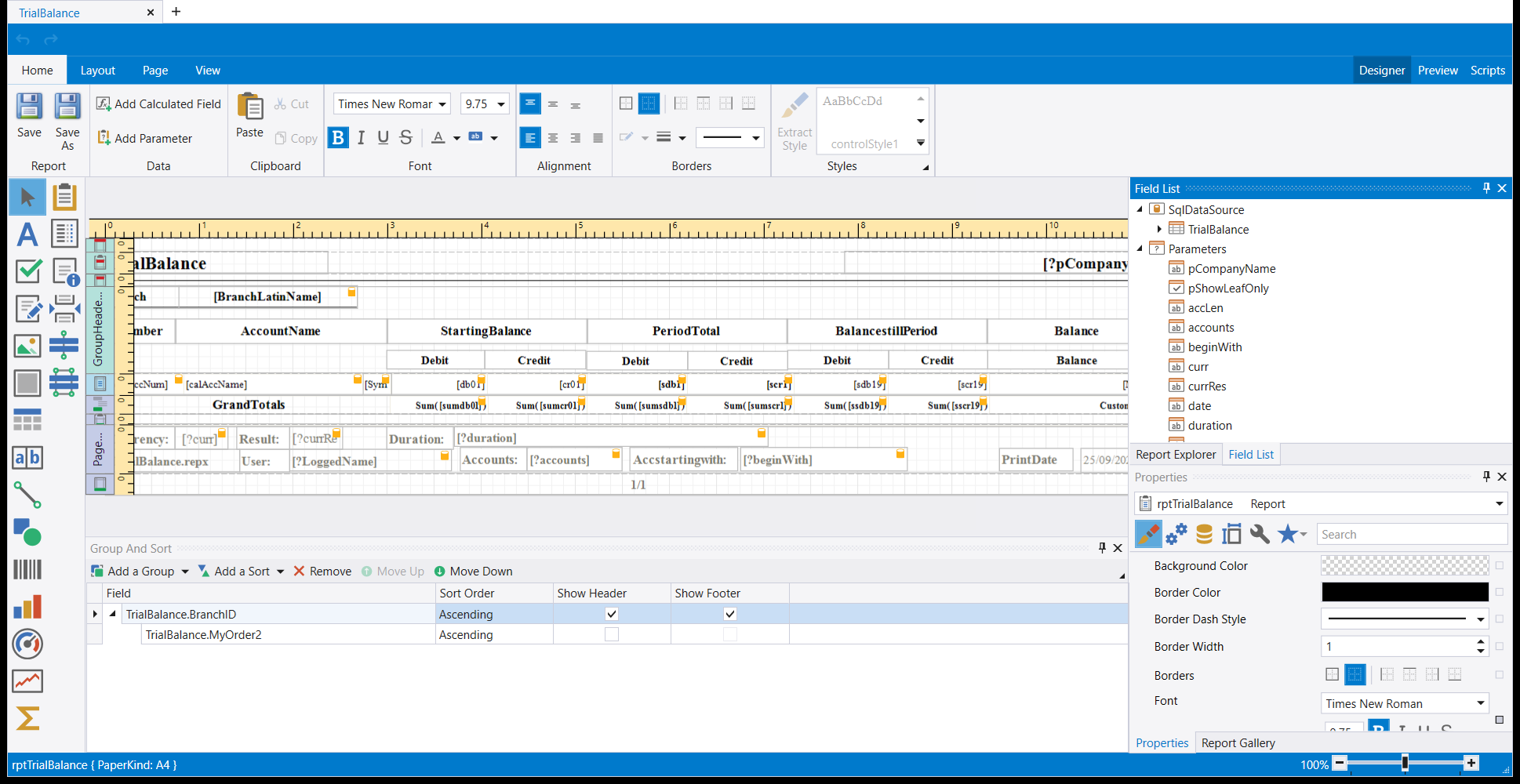
Task: Toggle Underline font formatting
Action: click(383, 138)
